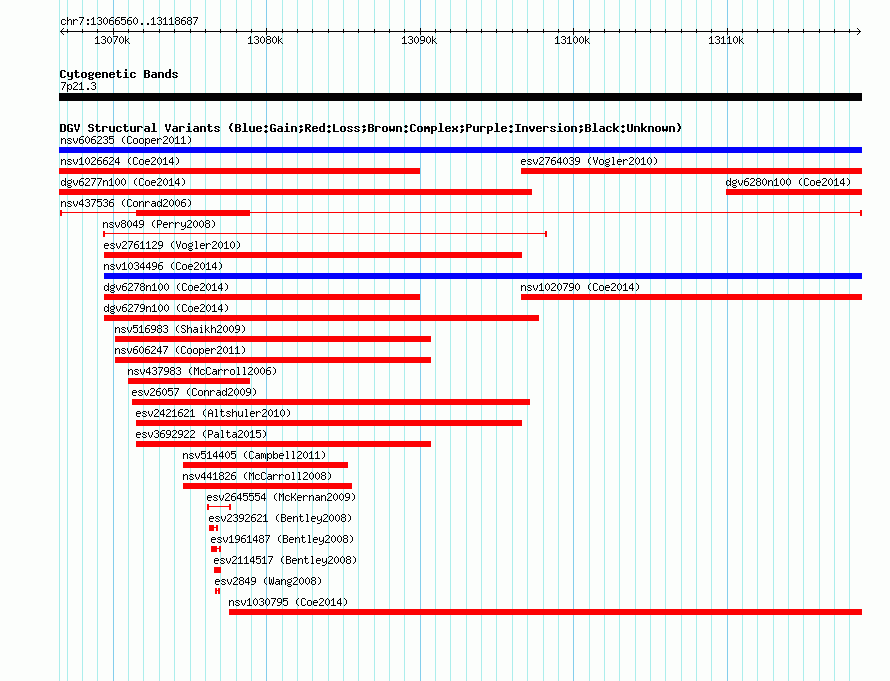
Task: Click the red bar under dgv6279n100
Action: click(x=321, y=318)
